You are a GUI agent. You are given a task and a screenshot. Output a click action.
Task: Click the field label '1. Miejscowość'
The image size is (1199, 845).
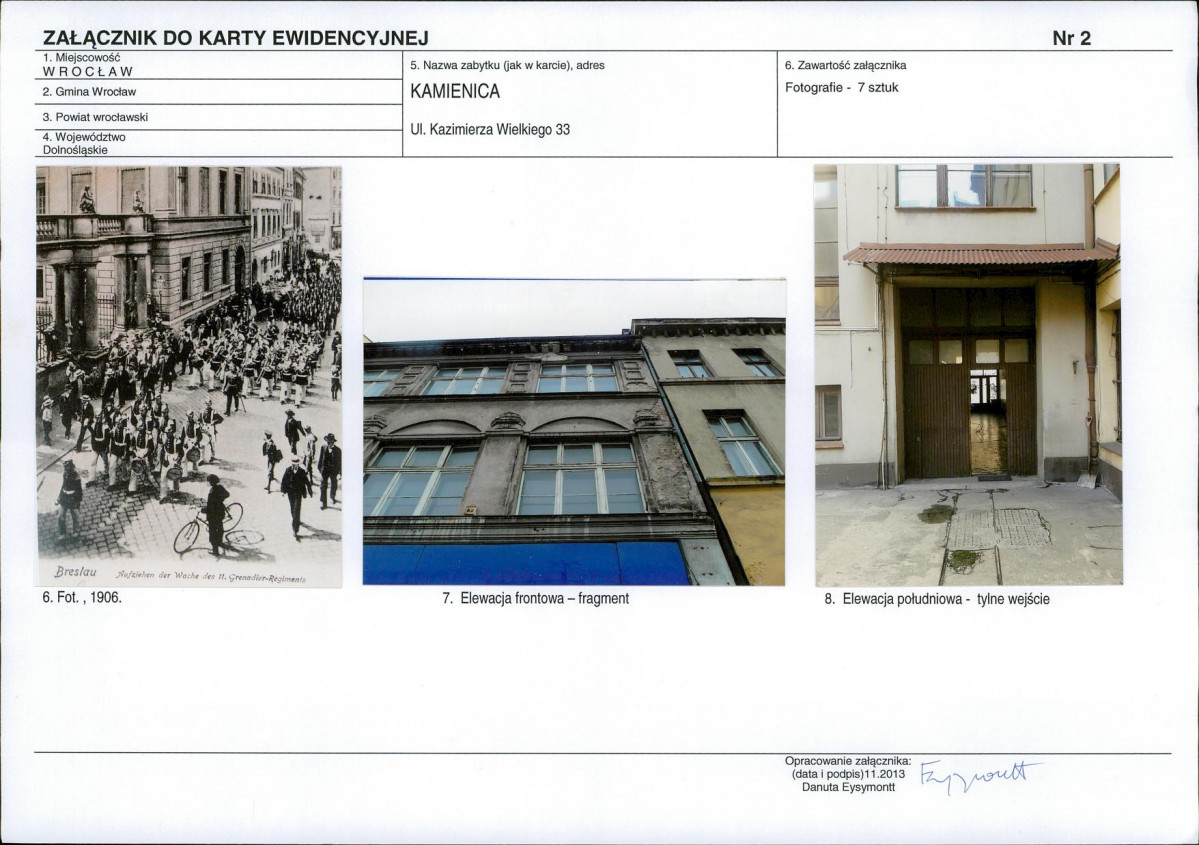pos(81,57)
